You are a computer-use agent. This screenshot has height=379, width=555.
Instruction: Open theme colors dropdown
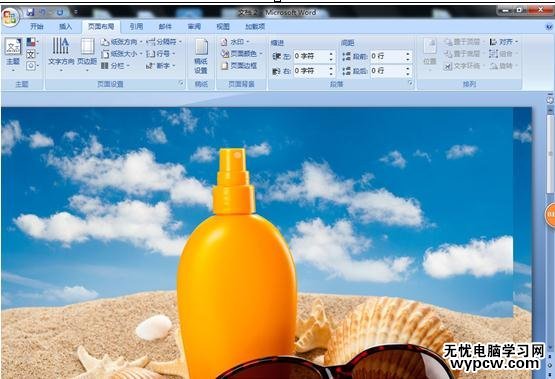(32, 42)
